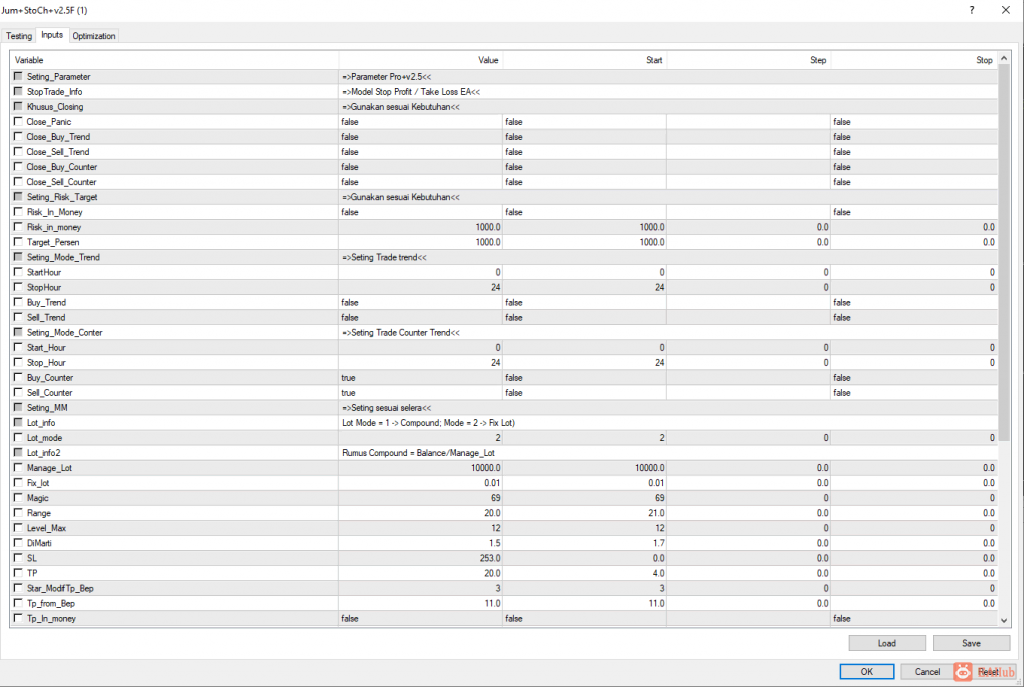Viewport: 1024px width, 687px height.
Task: Edit the Tp_from_Bep value 11.0
Action: coord(421,603)
